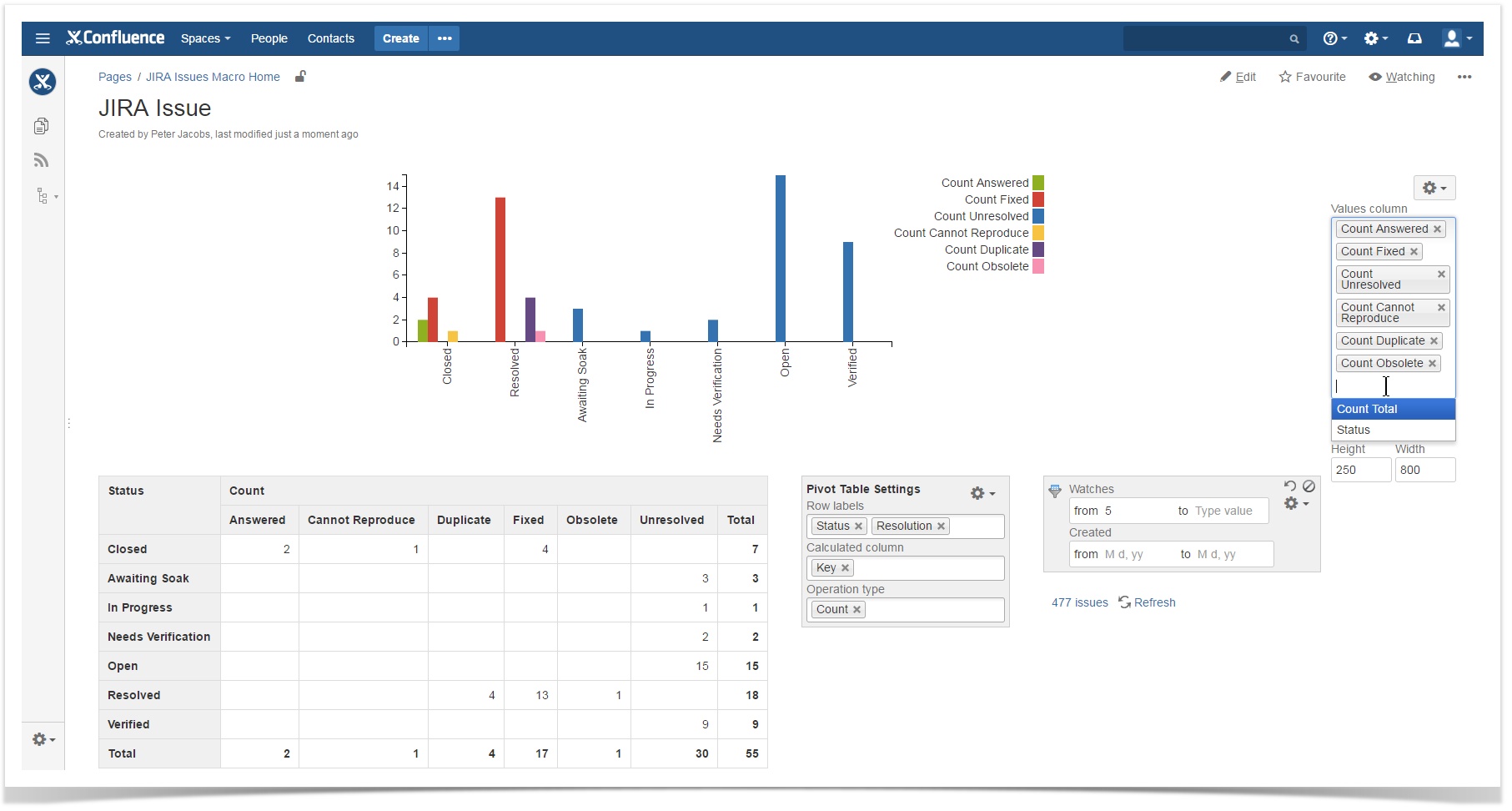
Task: Select Count Total from the dropdown list
Action: point(1393,409)
